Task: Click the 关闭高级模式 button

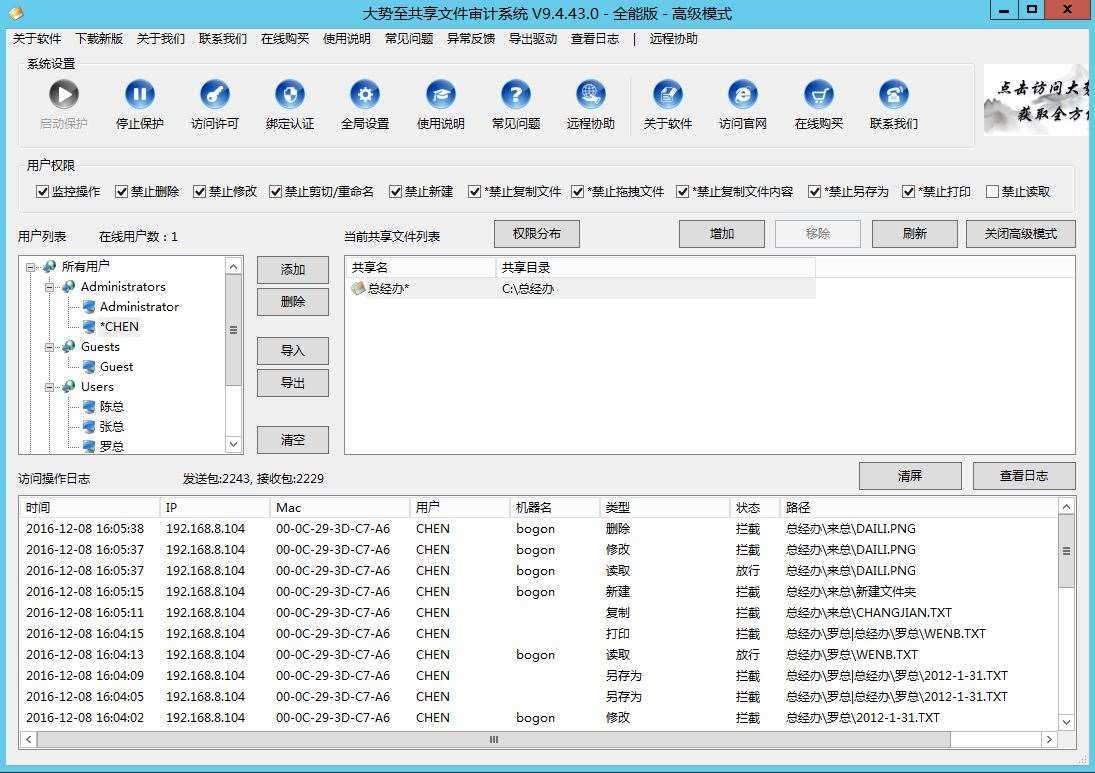Action: [1020, 233]
